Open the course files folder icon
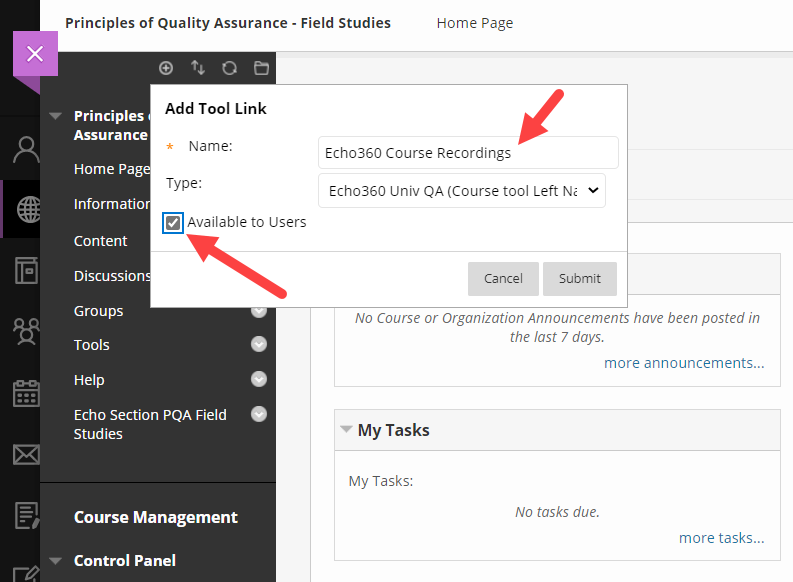Viewport: 793px width, 582px height. point(261,68)
